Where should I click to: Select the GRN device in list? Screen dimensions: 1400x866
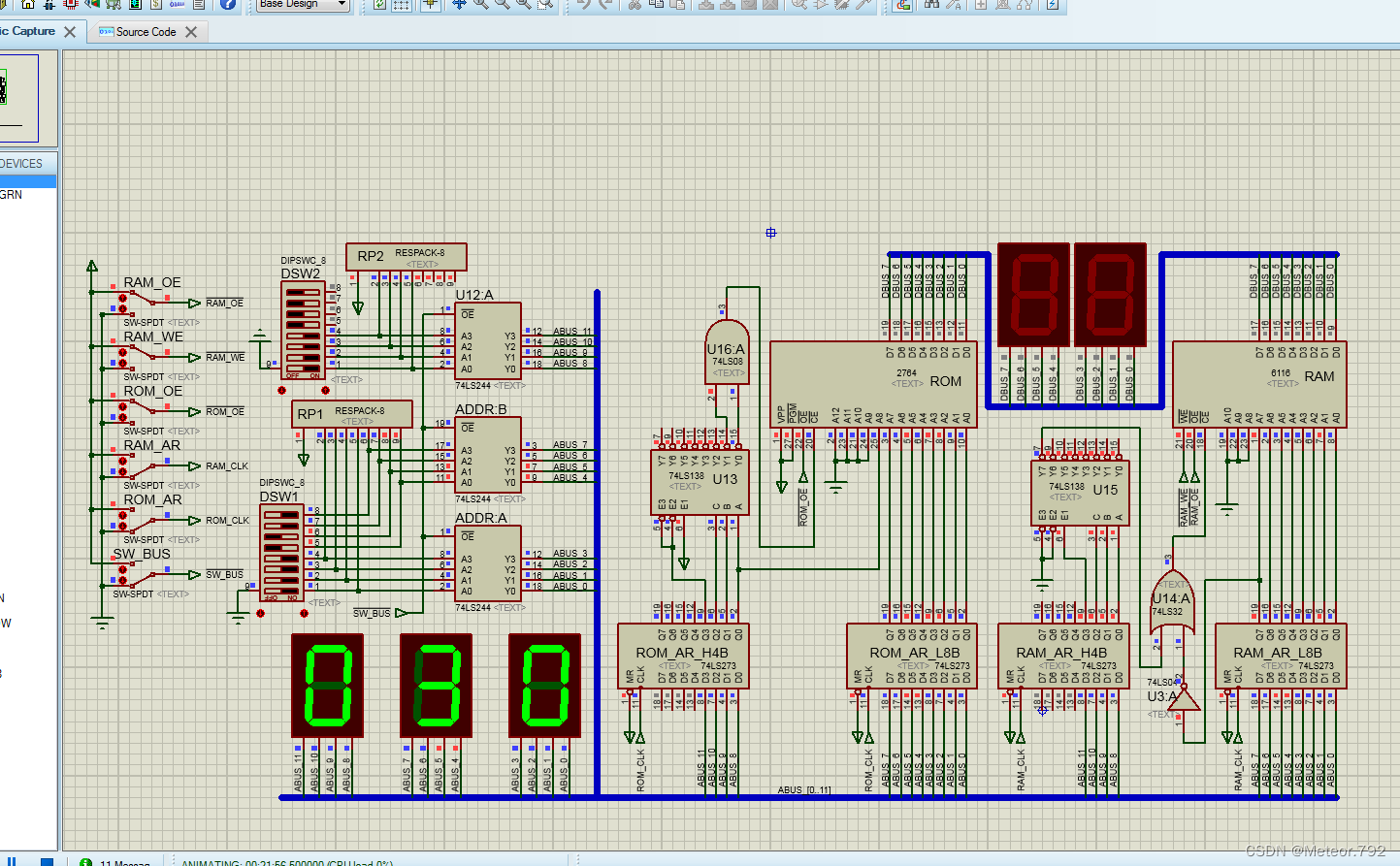coord(12,195)
